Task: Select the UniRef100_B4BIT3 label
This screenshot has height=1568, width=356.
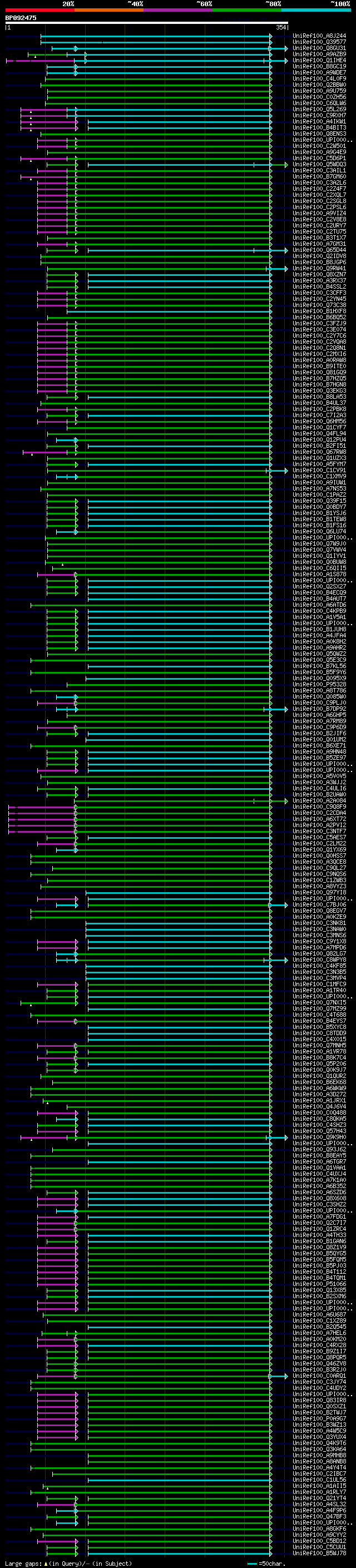Action: point(319,128)
